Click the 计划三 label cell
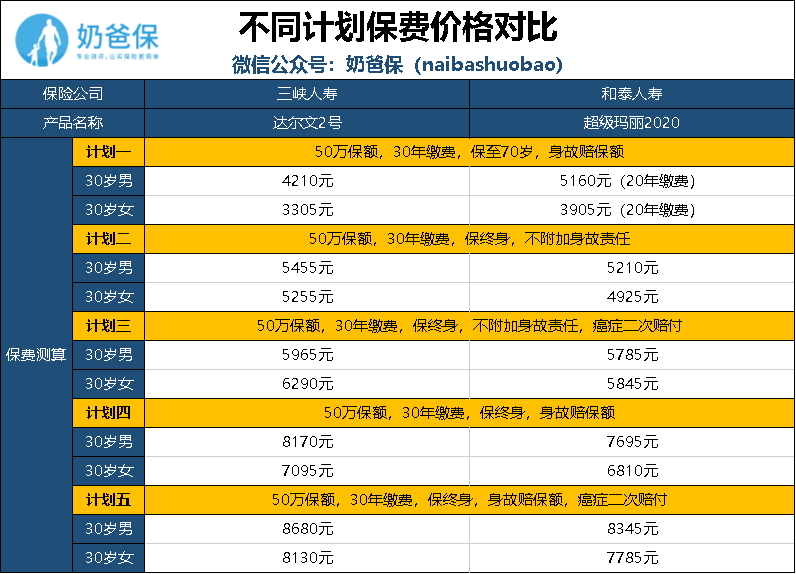The height and width of the screenshot is (574, 796). point(109,325)
